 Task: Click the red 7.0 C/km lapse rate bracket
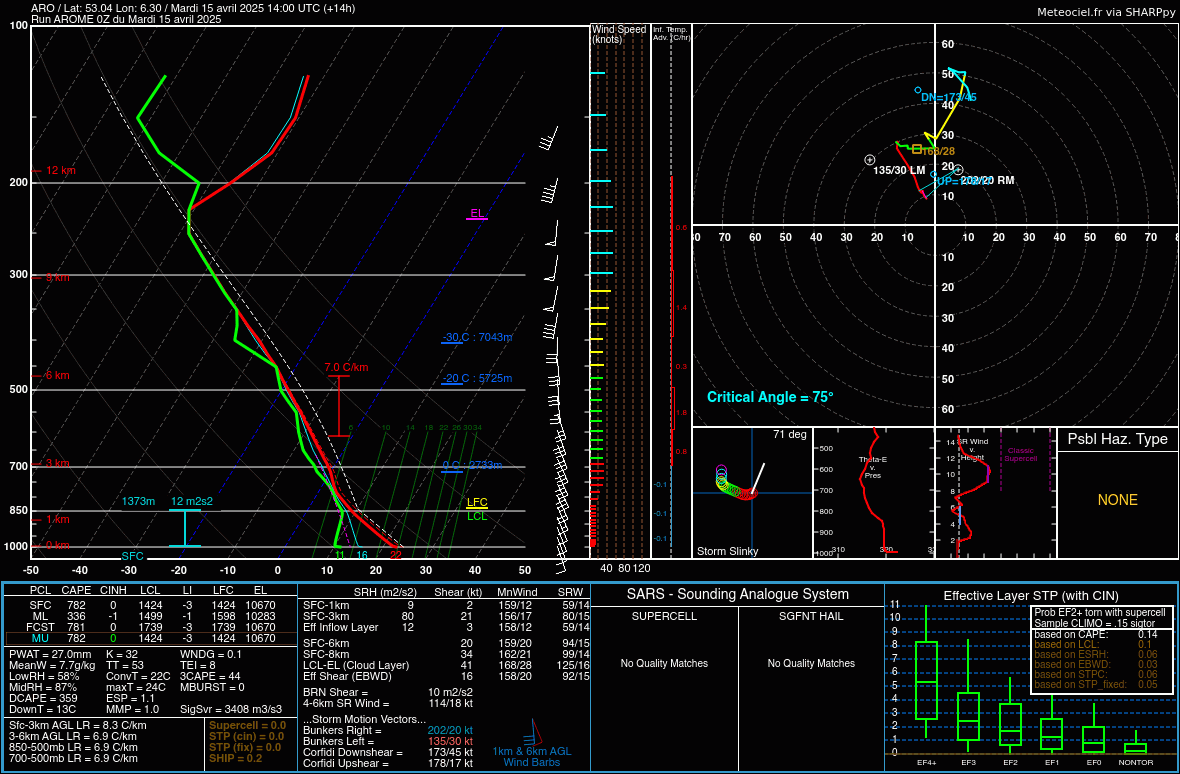point(340,405)
